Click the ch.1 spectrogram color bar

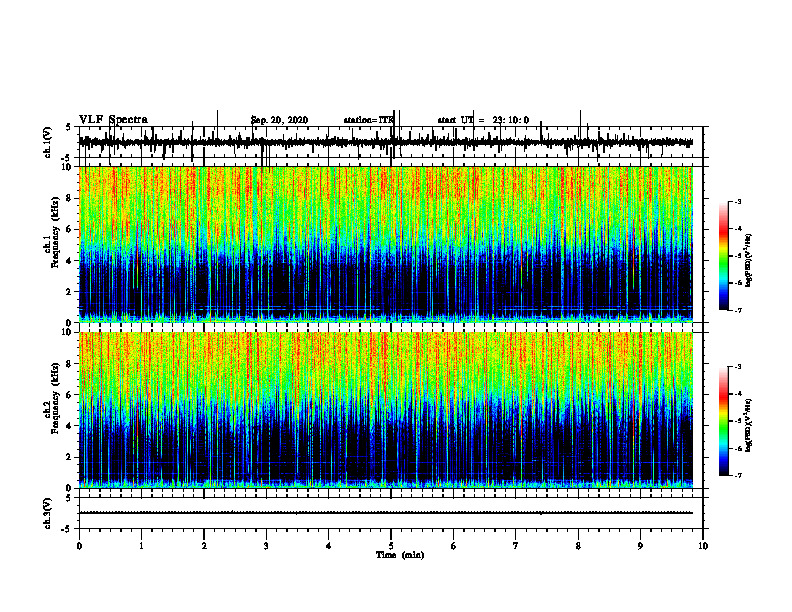(x=724, y=256)
